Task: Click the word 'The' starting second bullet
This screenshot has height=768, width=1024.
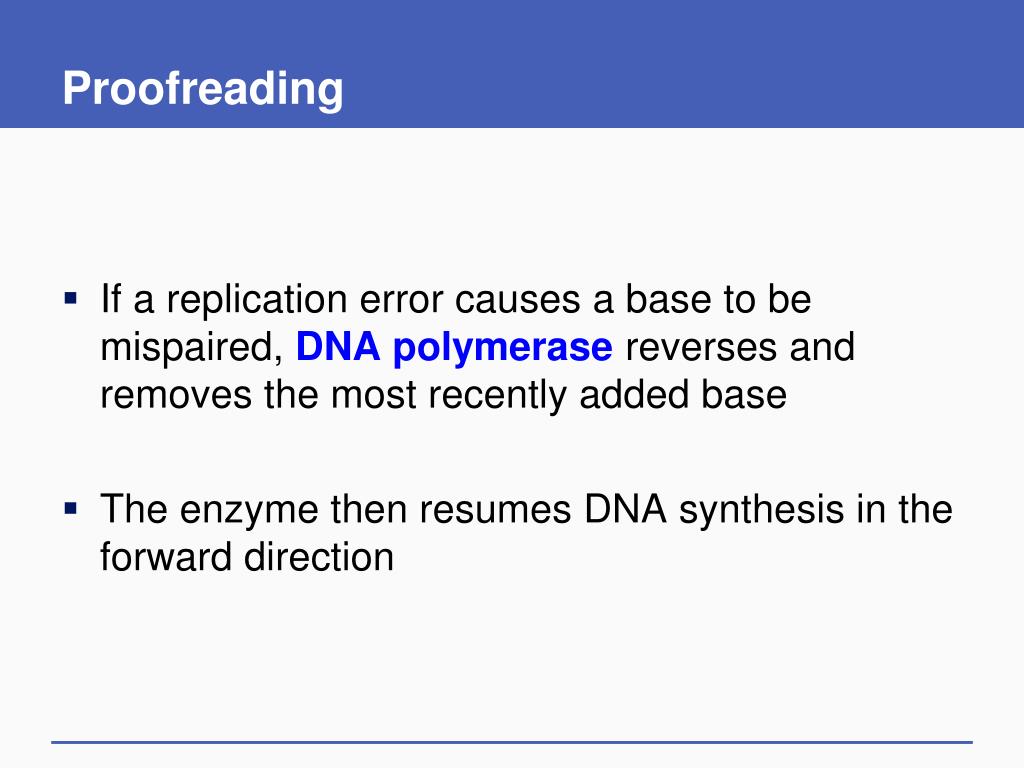Action: pos(134,509)
